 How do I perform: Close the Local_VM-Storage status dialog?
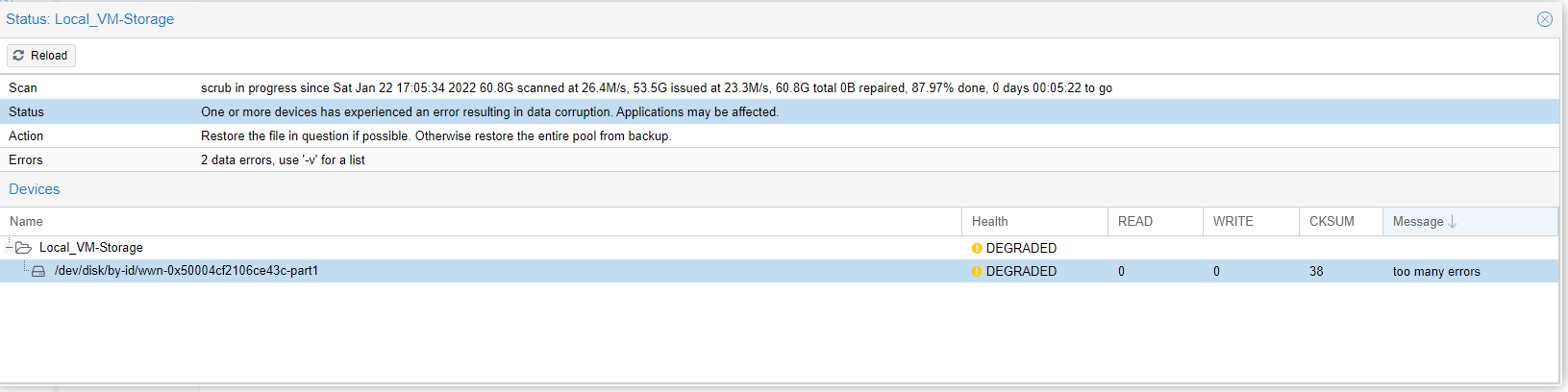(1544, 19)
